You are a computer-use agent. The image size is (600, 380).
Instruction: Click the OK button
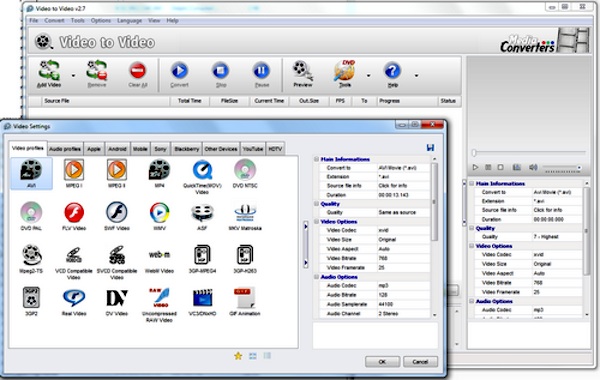coord(382,362)
